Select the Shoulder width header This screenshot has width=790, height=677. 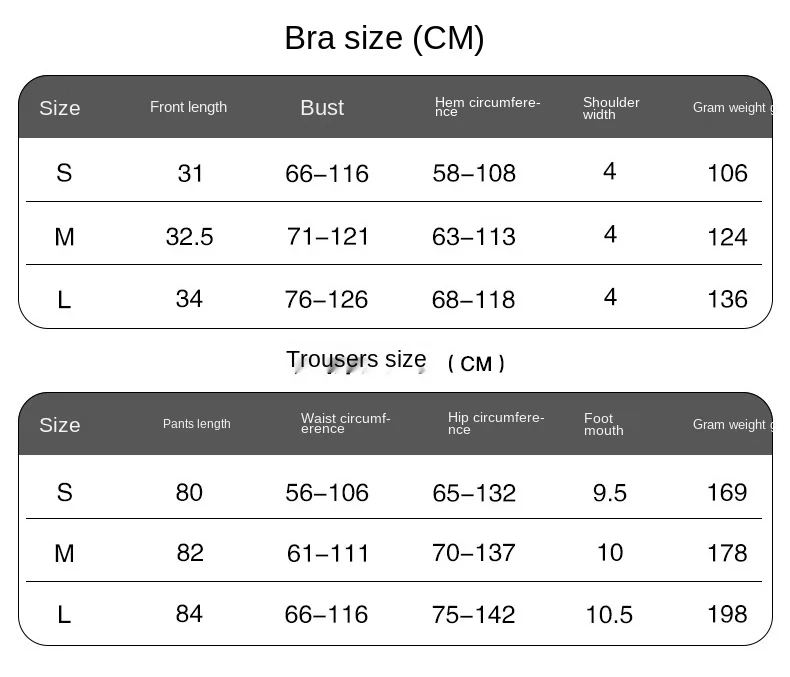611,108
